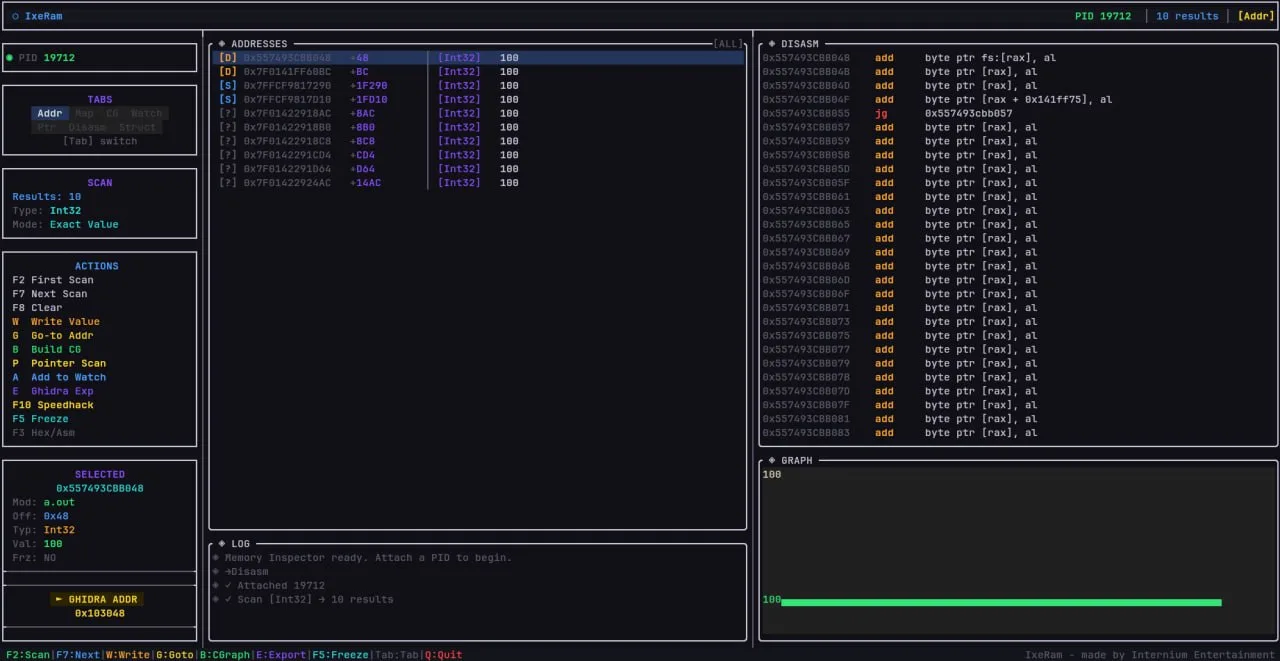
Task: Click the module name a.out
Action: click(x=60, y=502)
